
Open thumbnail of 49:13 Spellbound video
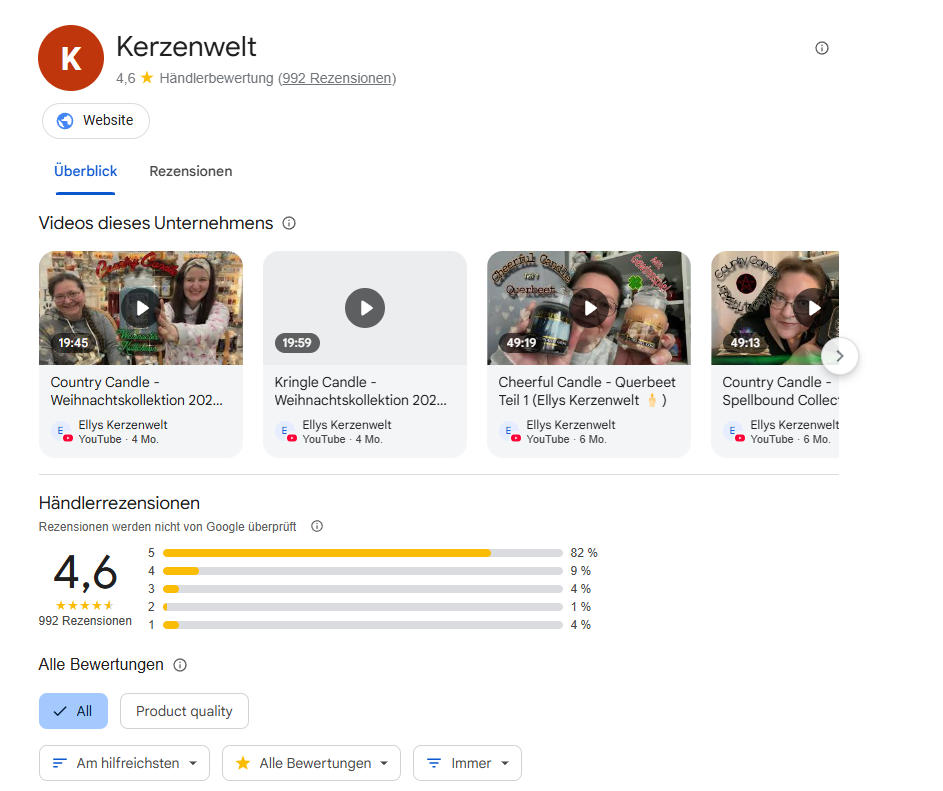(x=775, y=308)
